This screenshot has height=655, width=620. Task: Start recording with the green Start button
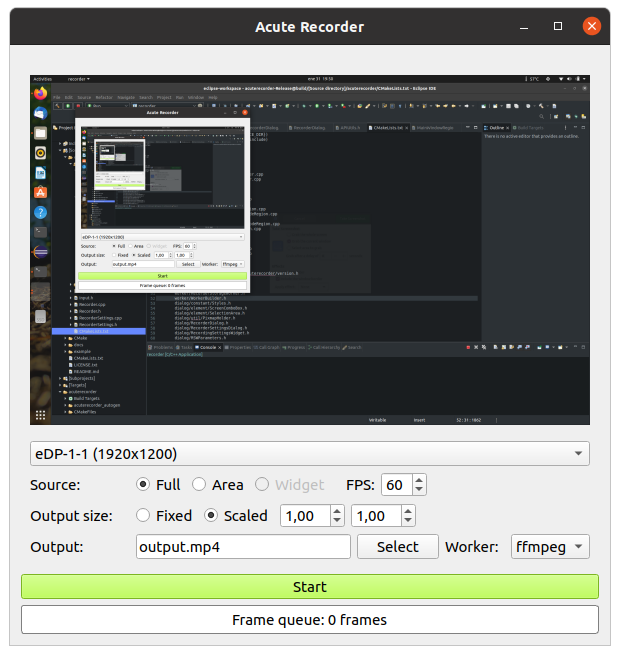pyautogui.click(x=310, y=586)
